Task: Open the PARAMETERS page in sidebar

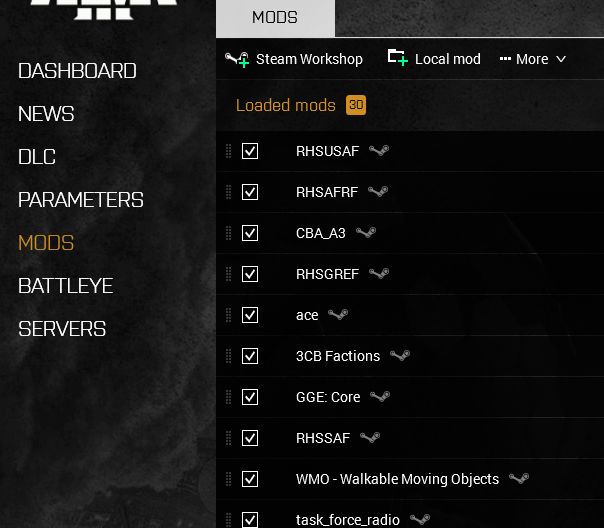Action: coord(81,200)
